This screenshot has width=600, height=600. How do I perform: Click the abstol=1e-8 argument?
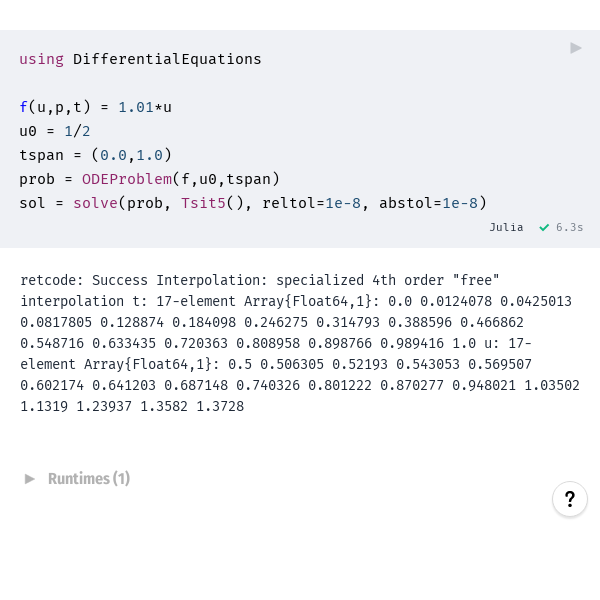point(429,203)
